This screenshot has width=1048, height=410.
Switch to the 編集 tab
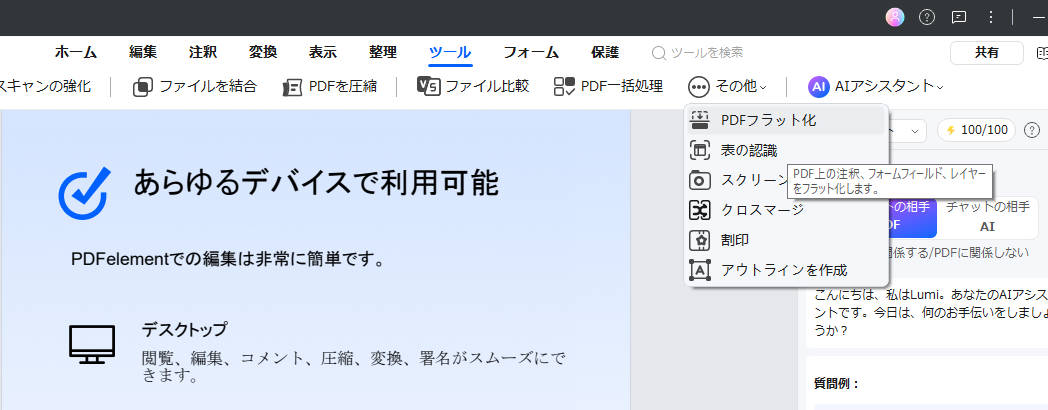(x=142, y=52)
